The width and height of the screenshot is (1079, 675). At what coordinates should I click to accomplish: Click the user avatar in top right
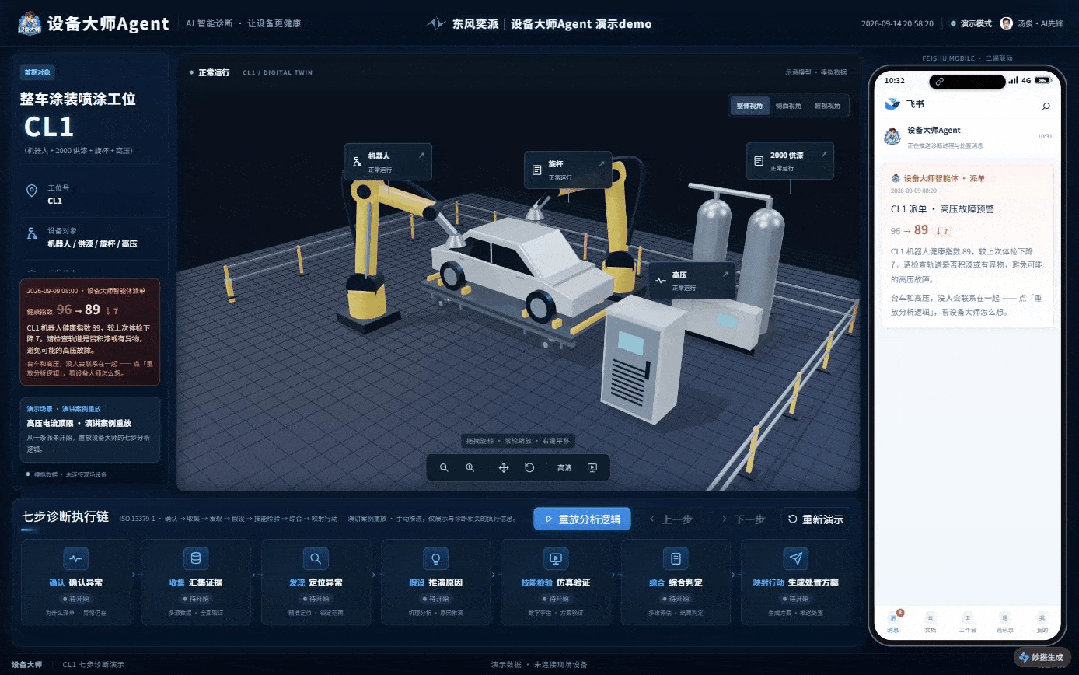(1006, 23)
